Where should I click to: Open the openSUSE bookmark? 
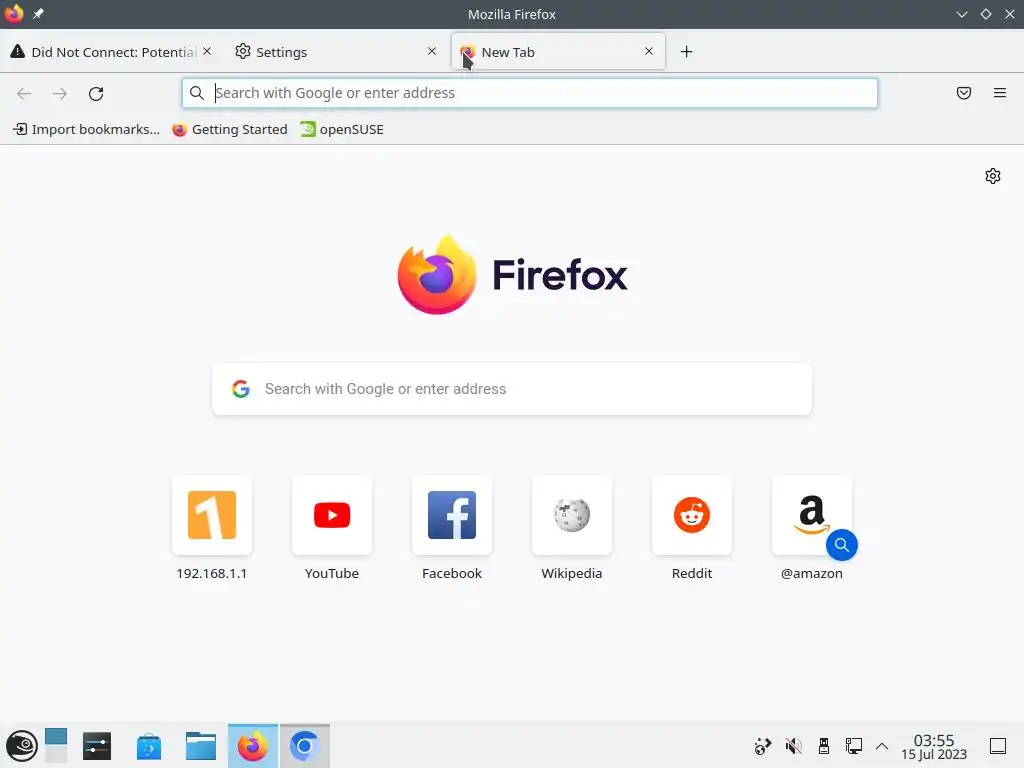342,129
